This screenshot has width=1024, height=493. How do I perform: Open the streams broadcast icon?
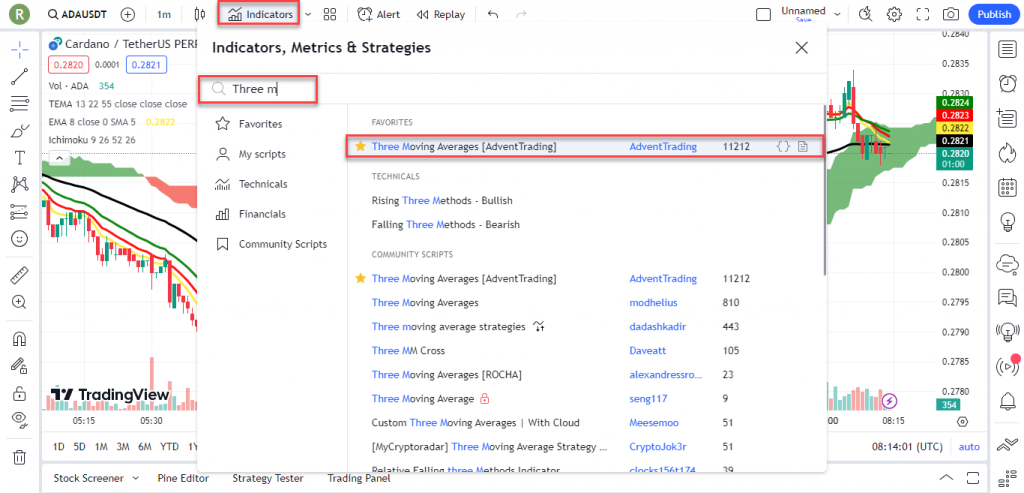click(1007, 366)
